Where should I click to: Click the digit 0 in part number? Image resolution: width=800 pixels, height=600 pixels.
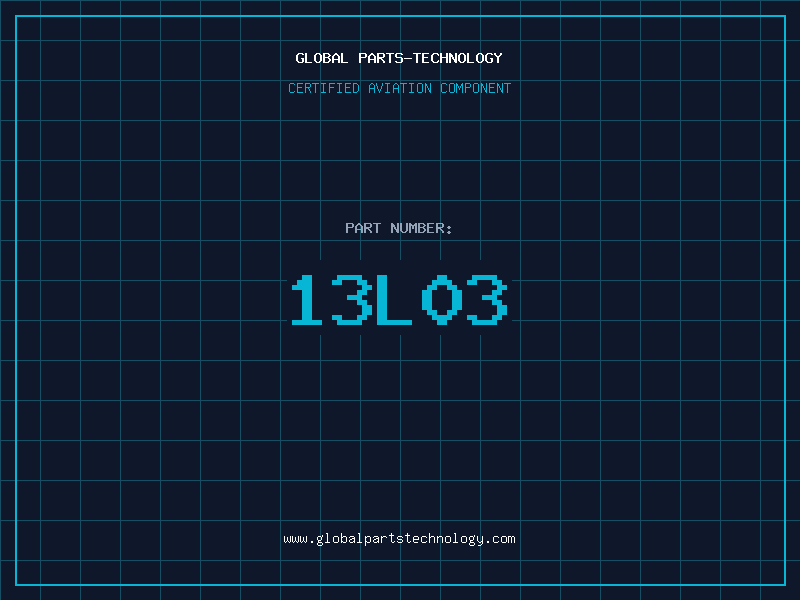click(441, 300)
